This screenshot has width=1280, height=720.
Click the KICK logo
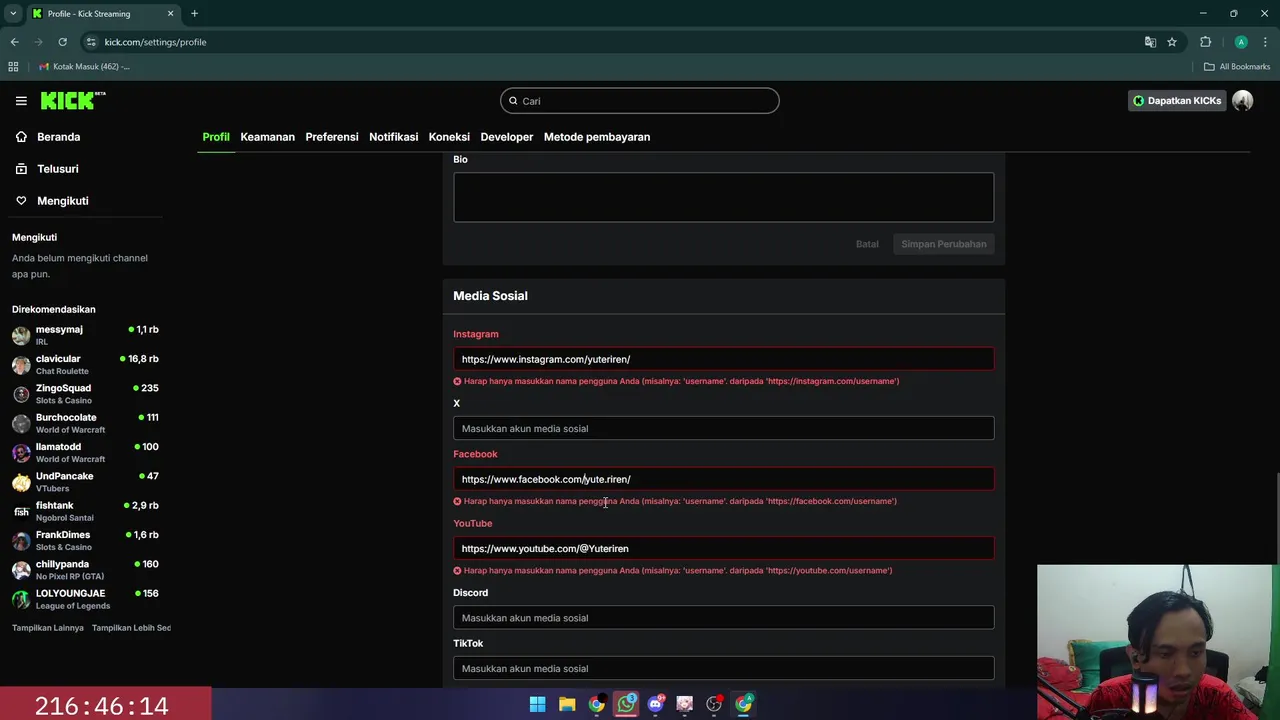[73, 101]
